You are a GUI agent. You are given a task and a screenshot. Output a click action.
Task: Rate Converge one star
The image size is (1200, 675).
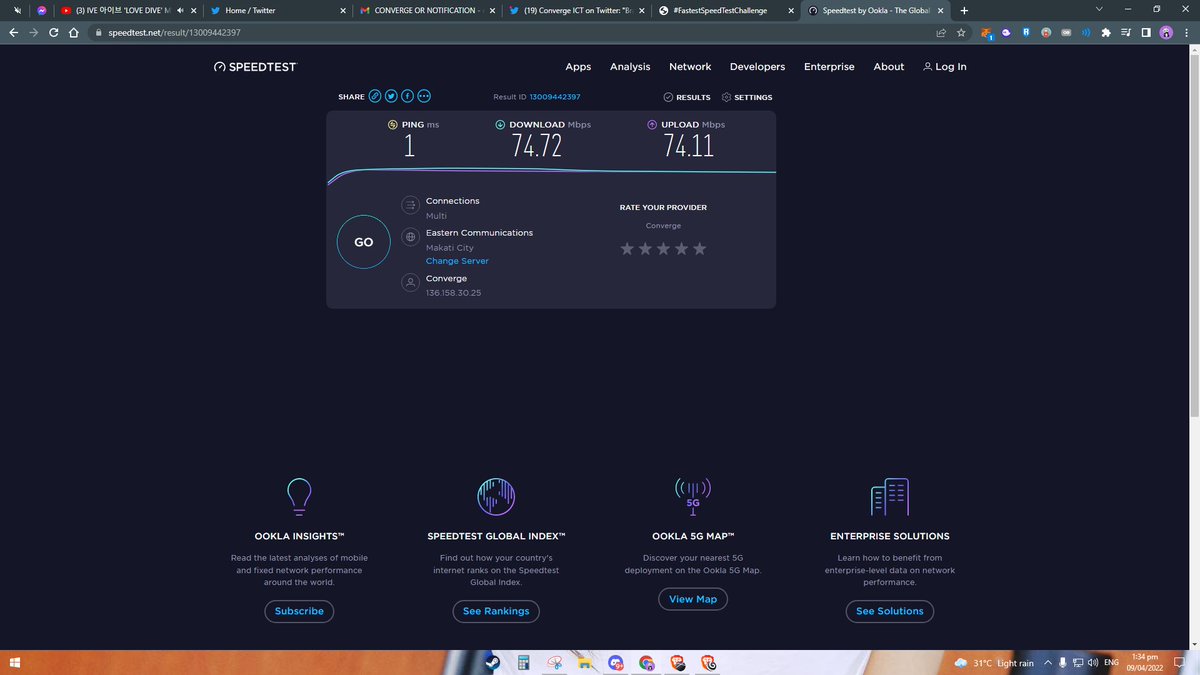(627, 248)
